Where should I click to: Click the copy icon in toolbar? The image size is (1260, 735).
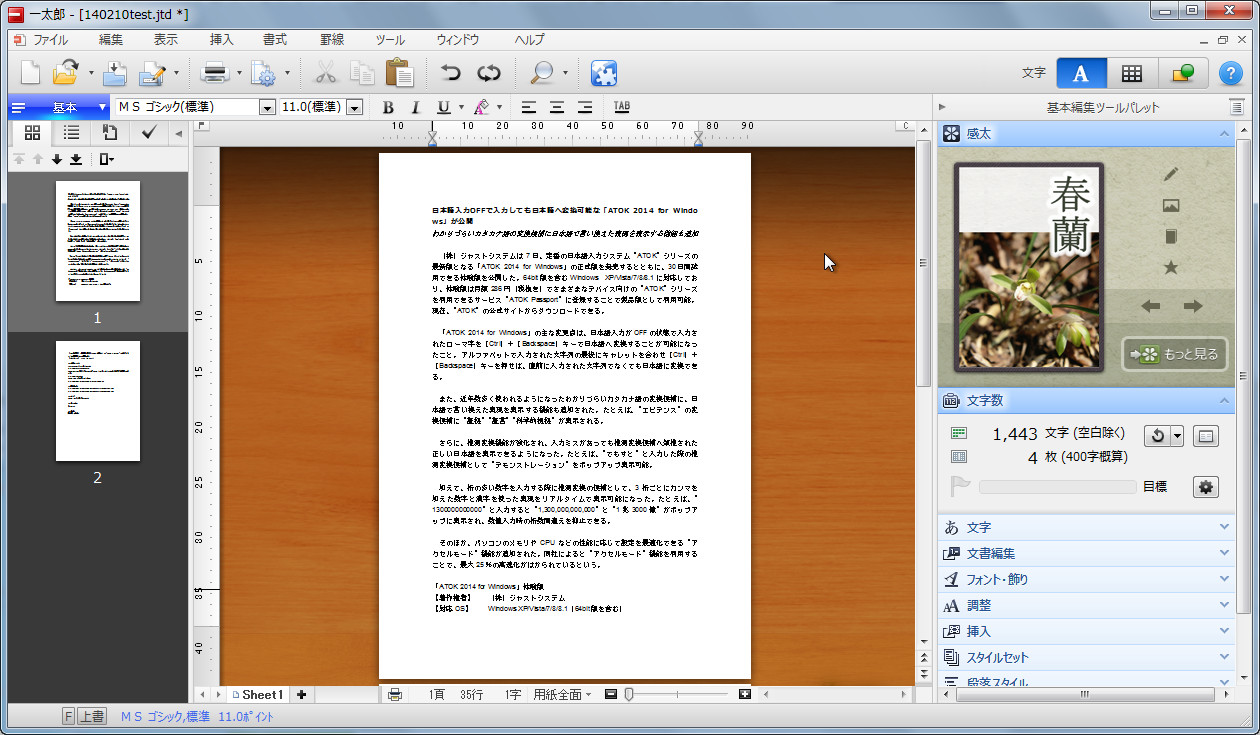pyautogui.click(x=362, y=73)
